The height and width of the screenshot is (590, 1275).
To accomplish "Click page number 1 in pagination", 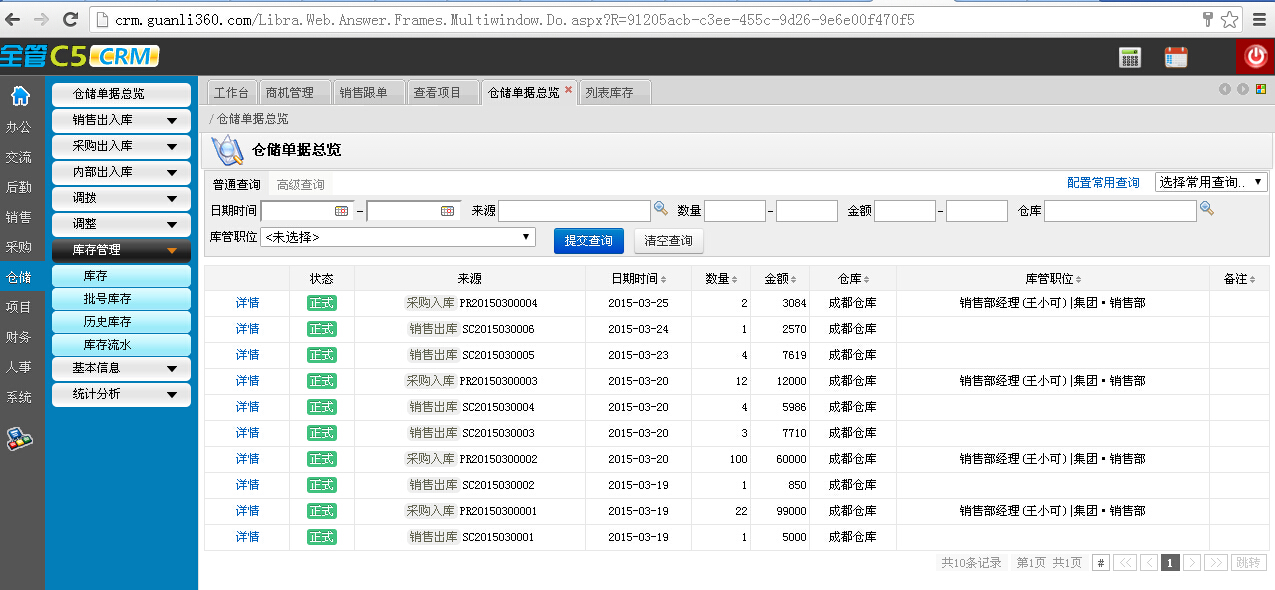I will [1170, 563].
